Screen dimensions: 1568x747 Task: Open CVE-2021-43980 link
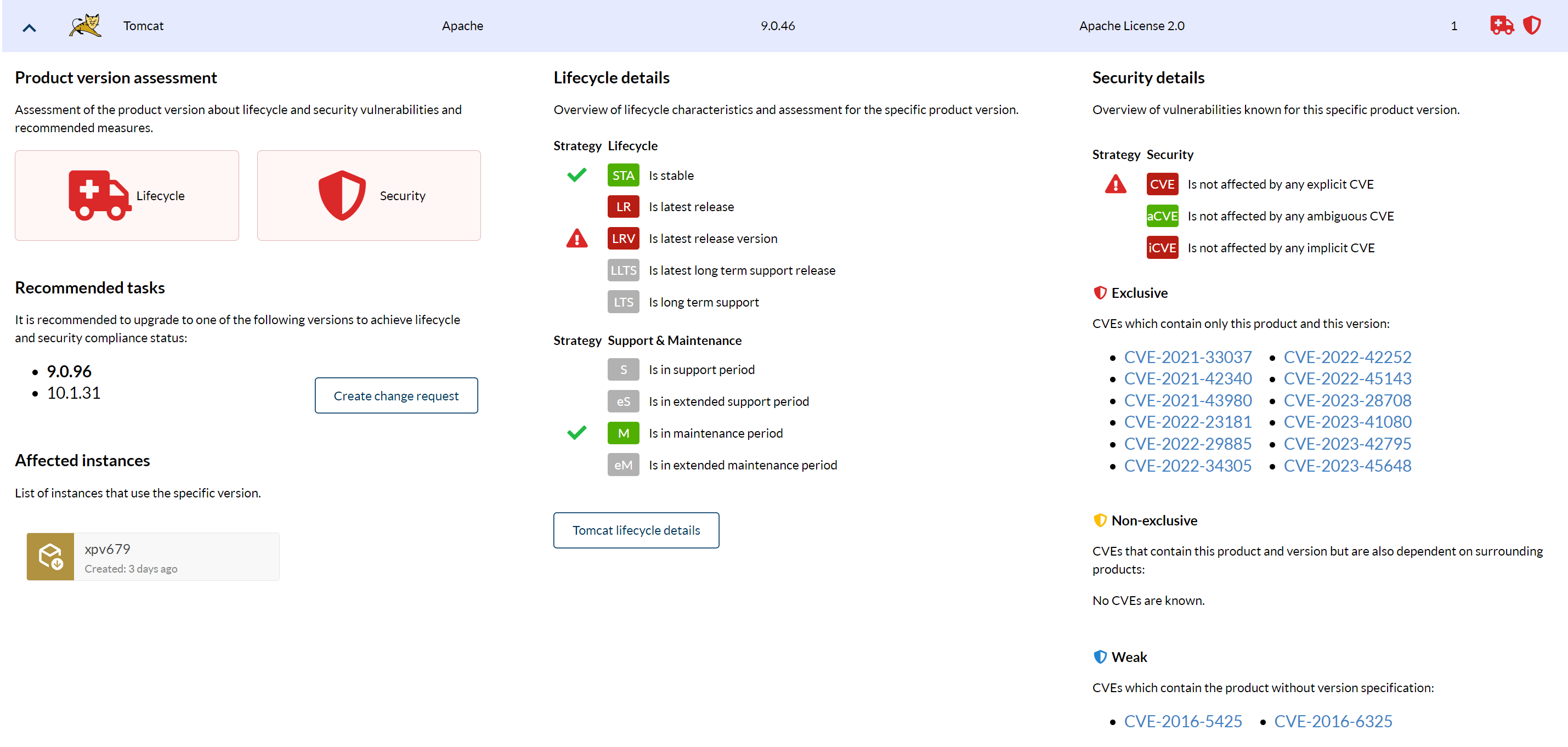click(x=1187, y=400)
